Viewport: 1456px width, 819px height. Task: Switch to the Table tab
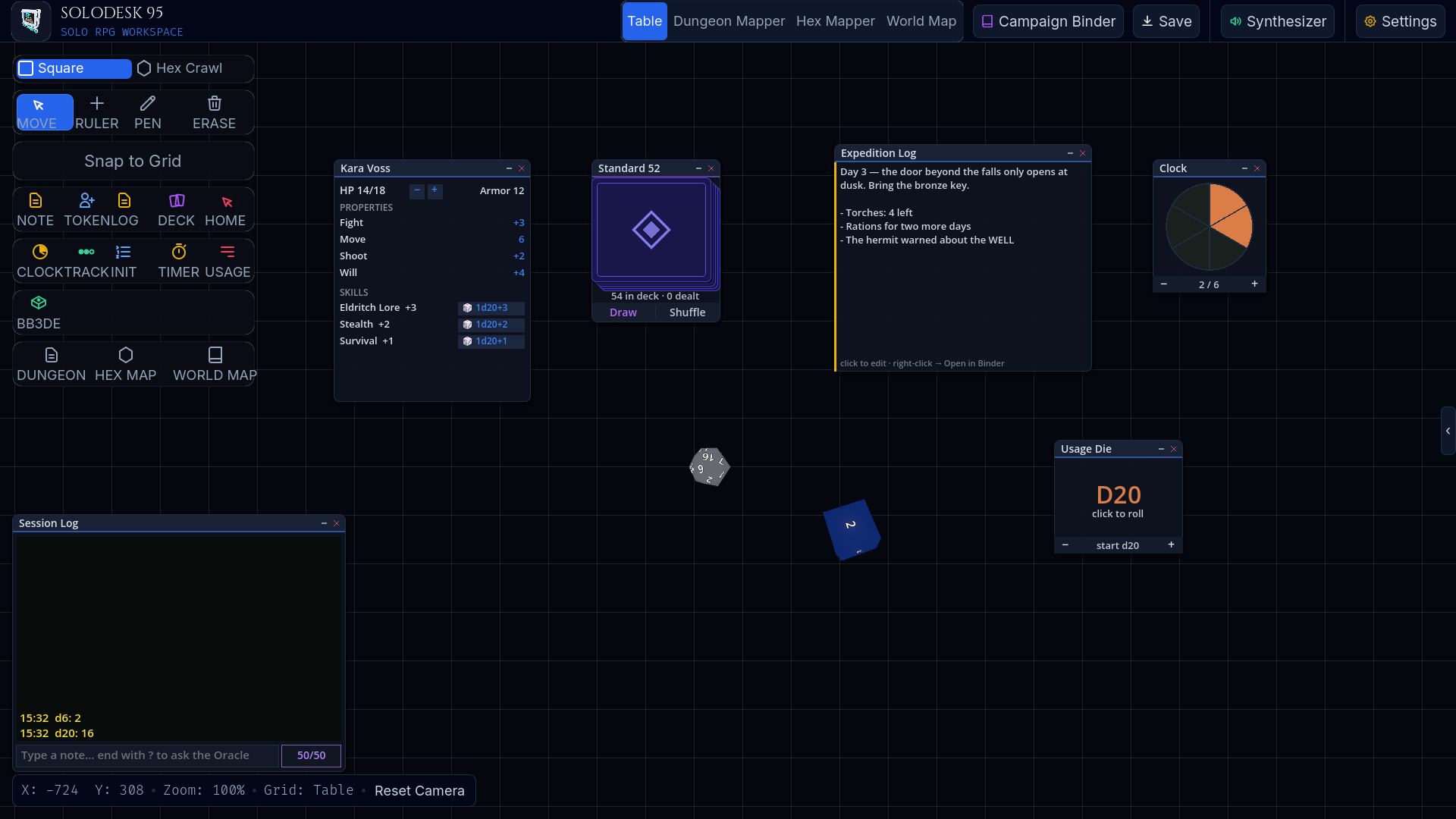click(645, 21)
